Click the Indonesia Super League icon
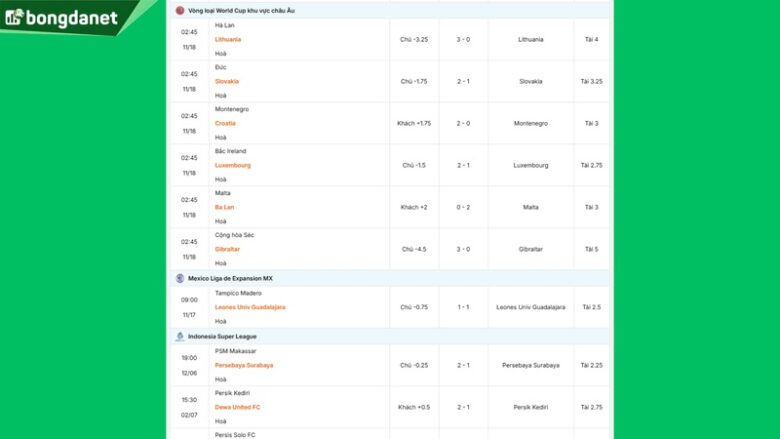 coord(180,336)
